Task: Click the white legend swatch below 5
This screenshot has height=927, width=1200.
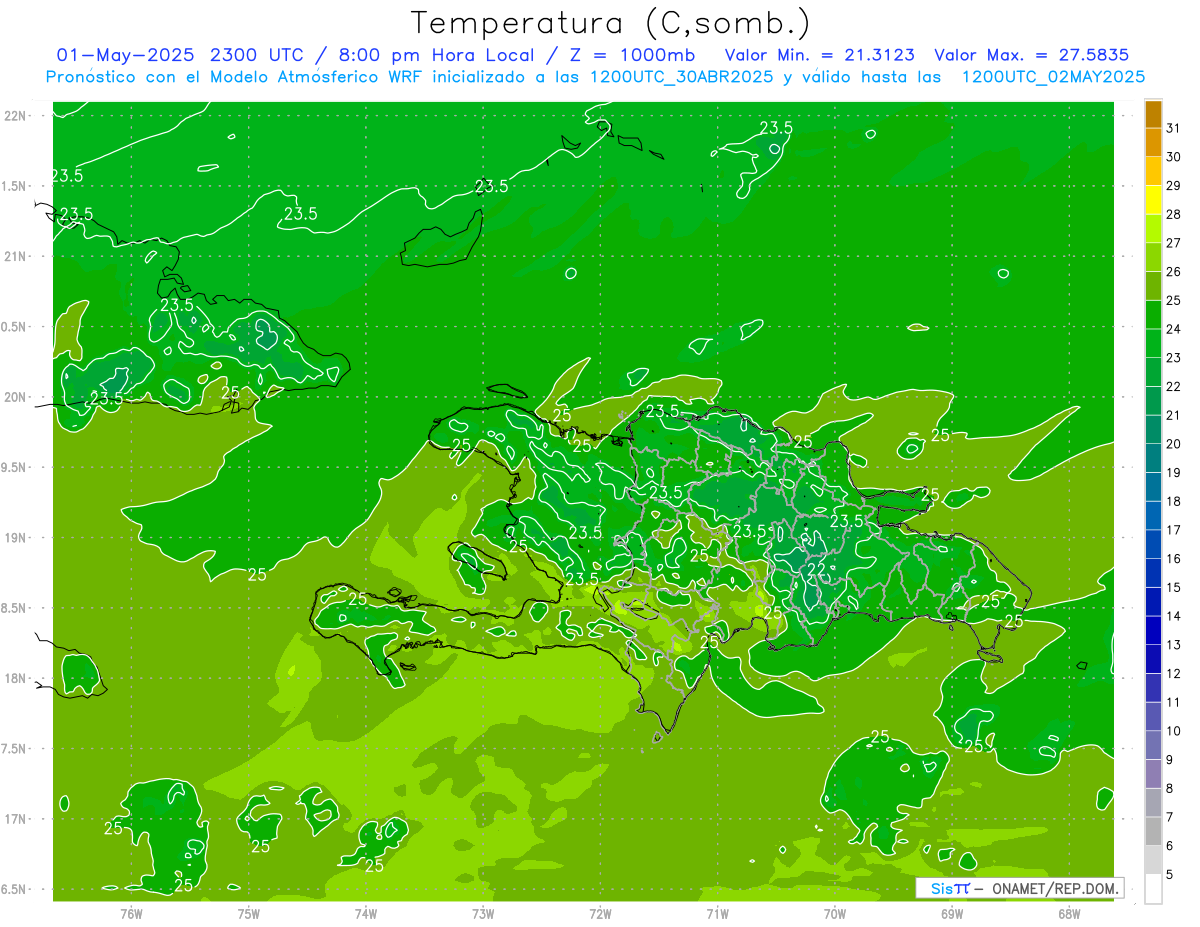Action: pos(1153,889)
